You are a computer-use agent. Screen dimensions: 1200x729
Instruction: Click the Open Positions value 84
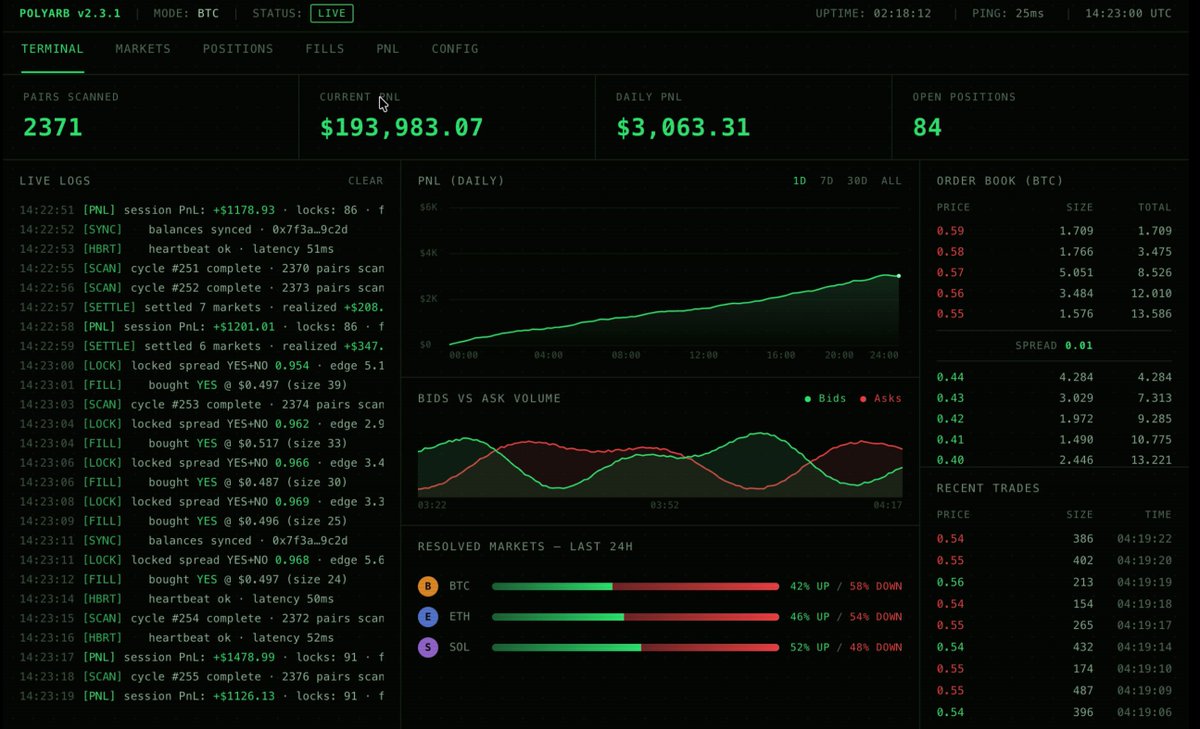pyautogui.click(x=928, y=127)
